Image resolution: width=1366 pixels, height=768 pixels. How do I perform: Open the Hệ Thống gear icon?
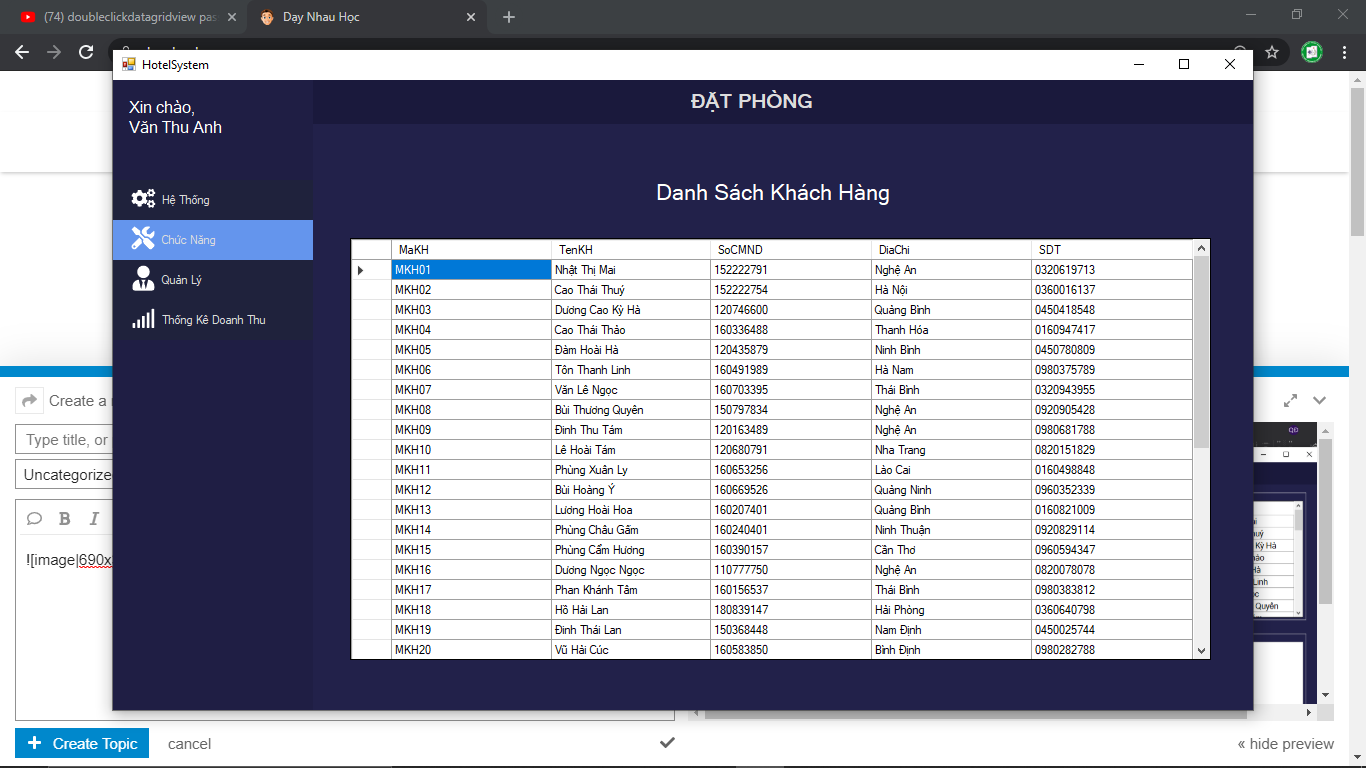point(143,199)
